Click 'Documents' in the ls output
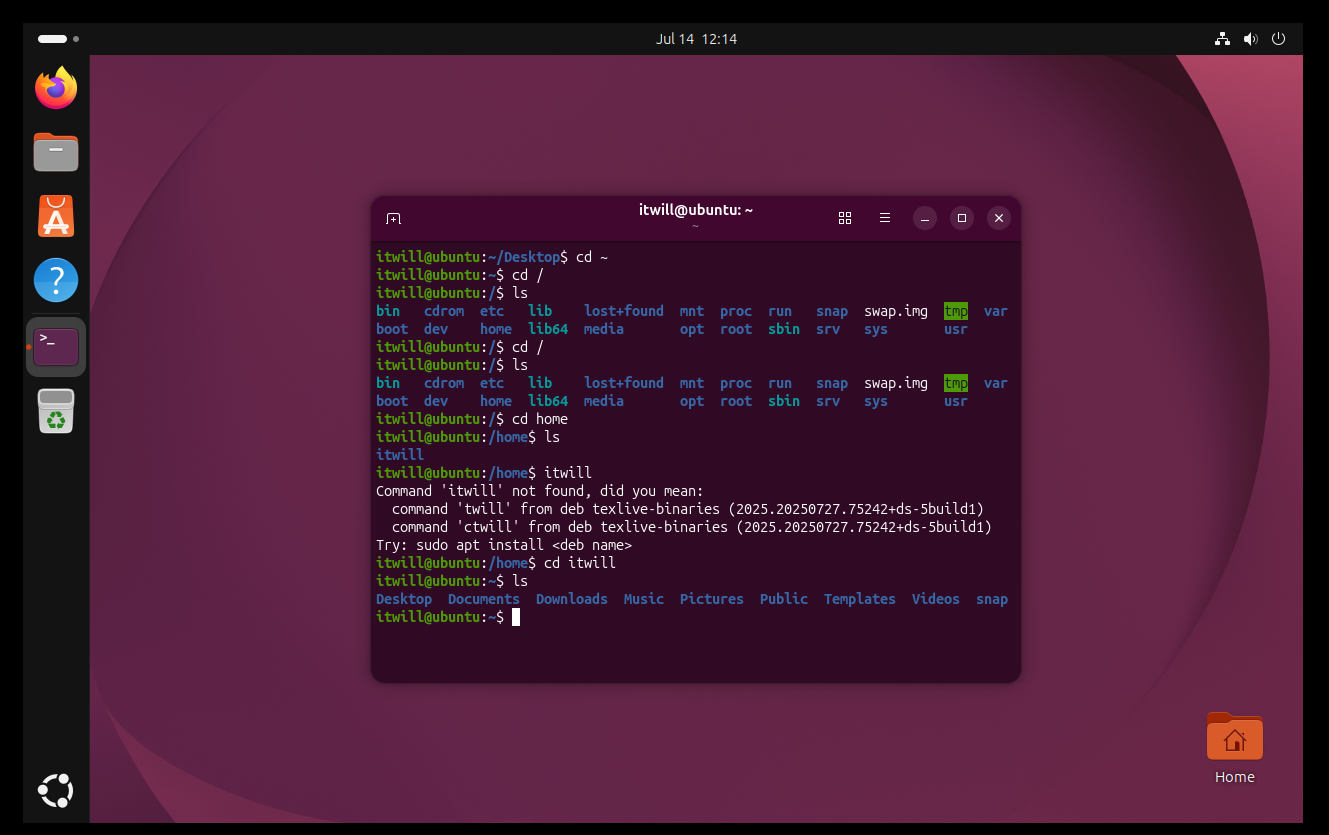 484,599
